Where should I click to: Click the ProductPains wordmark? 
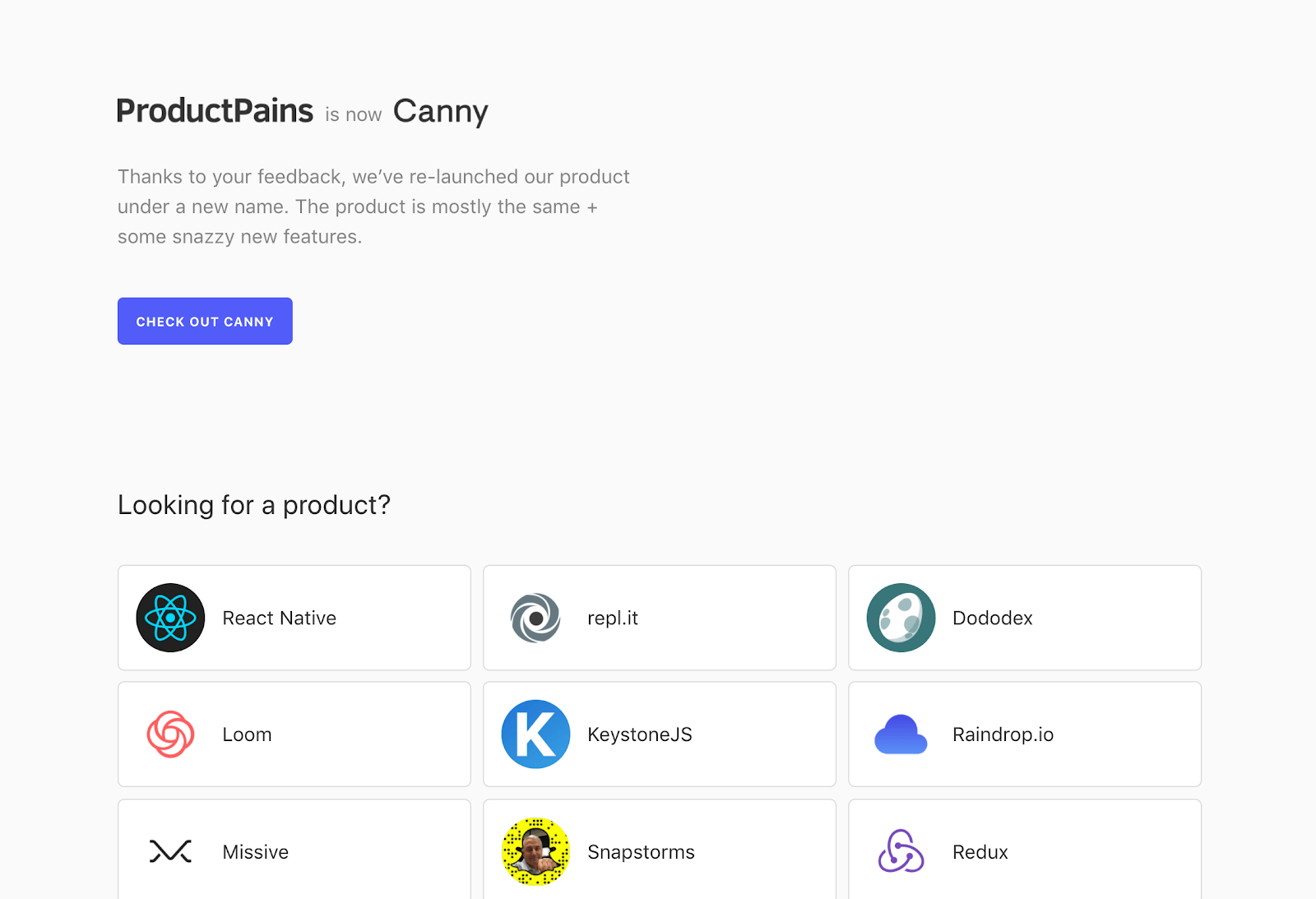click(215, 111)
